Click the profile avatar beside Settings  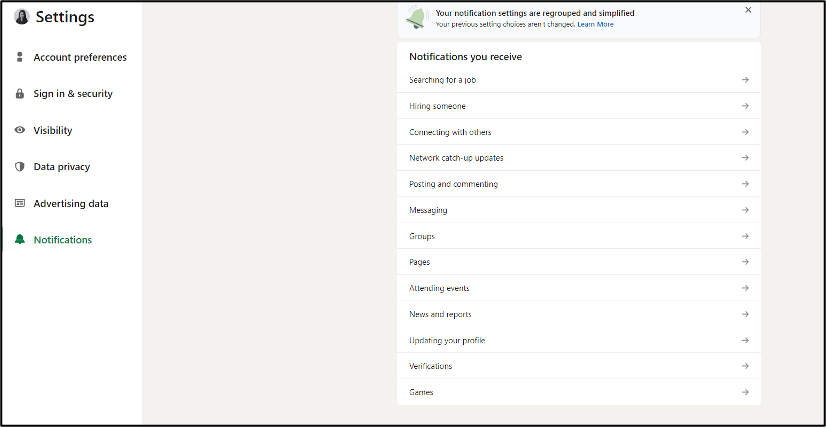[22, 17]
